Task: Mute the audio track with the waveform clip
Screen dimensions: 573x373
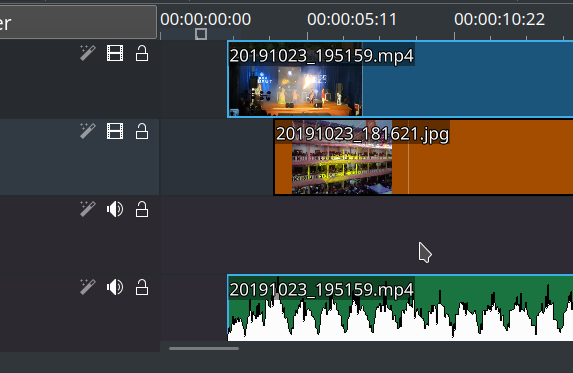Action: click(115, 287)
